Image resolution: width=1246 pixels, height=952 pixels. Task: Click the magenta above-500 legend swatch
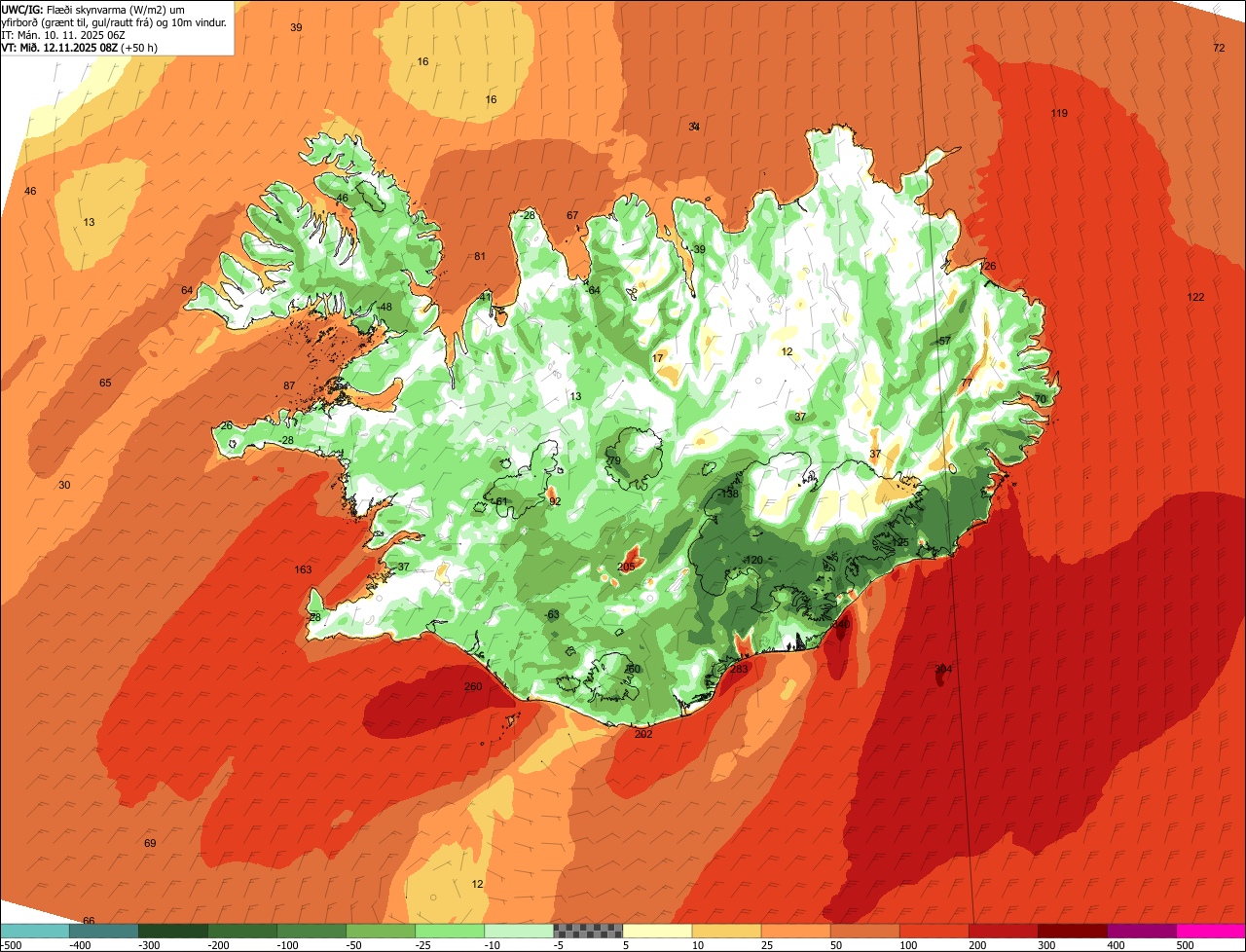coord(1211,930)
